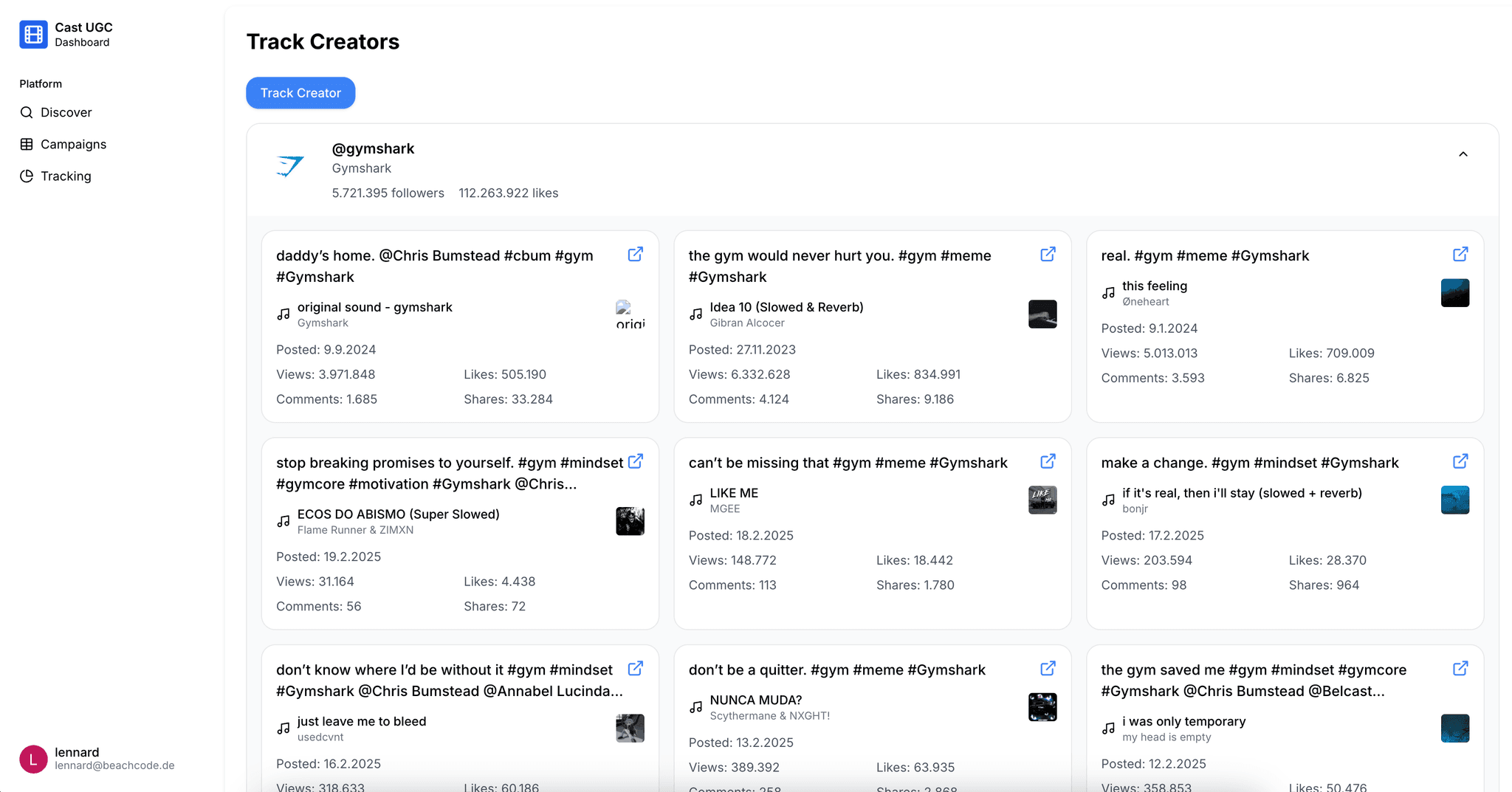Click cover art for "LIKE ME" track

pos(1042,500)
